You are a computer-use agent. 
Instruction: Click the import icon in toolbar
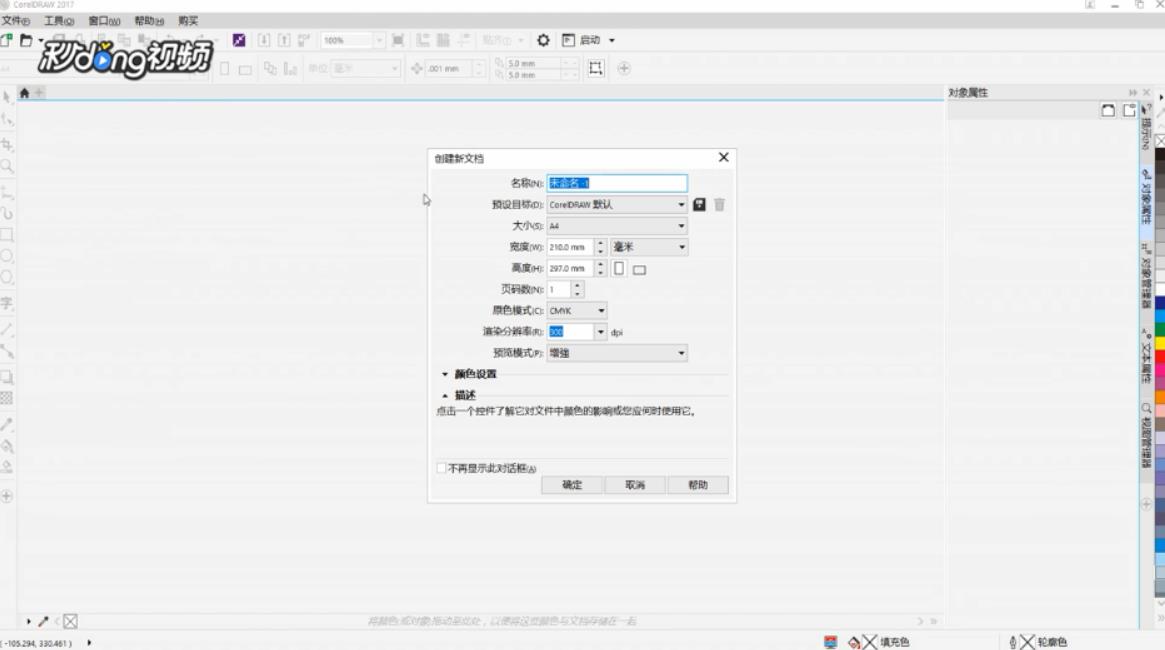264,40
